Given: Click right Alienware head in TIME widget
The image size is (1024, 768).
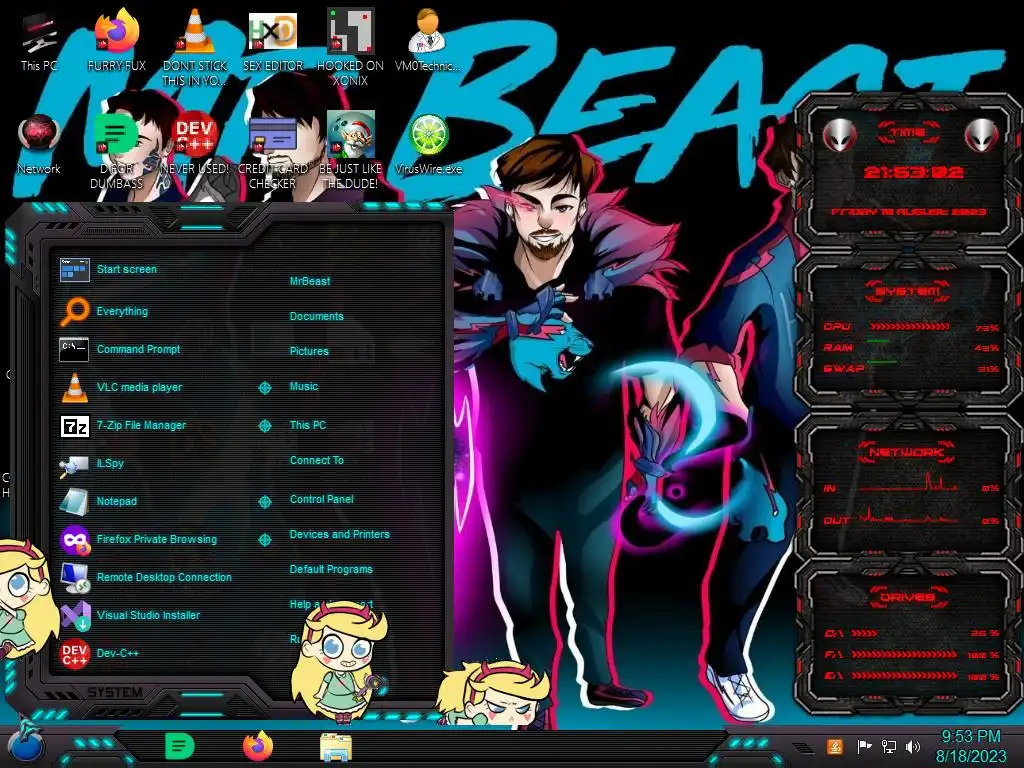Looking at the screenshot, I should [x=981, y=135].
